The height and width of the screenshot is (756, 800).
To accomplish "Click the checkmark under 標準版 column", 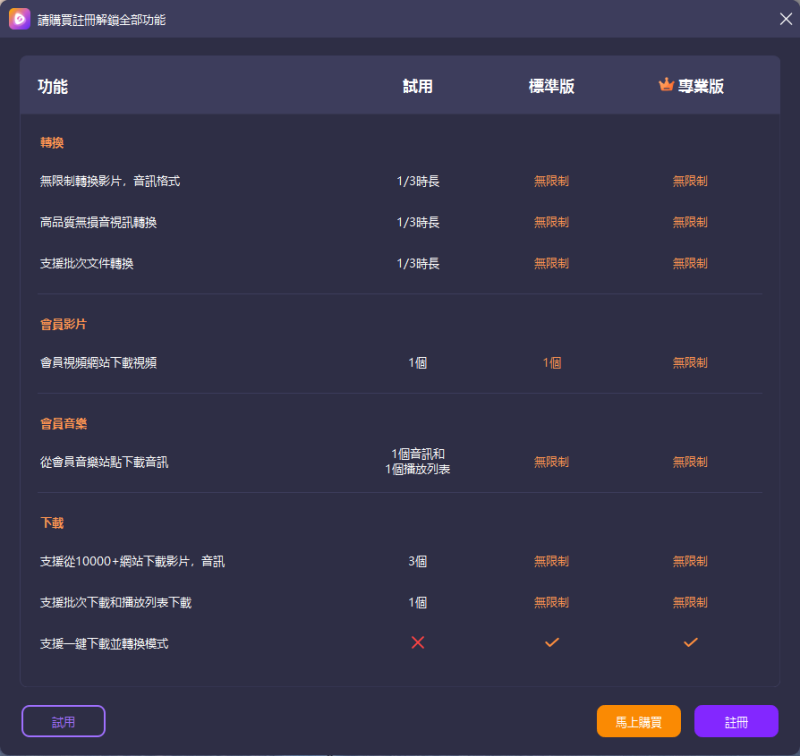I will pyautogui.click(x=551, y=643).
